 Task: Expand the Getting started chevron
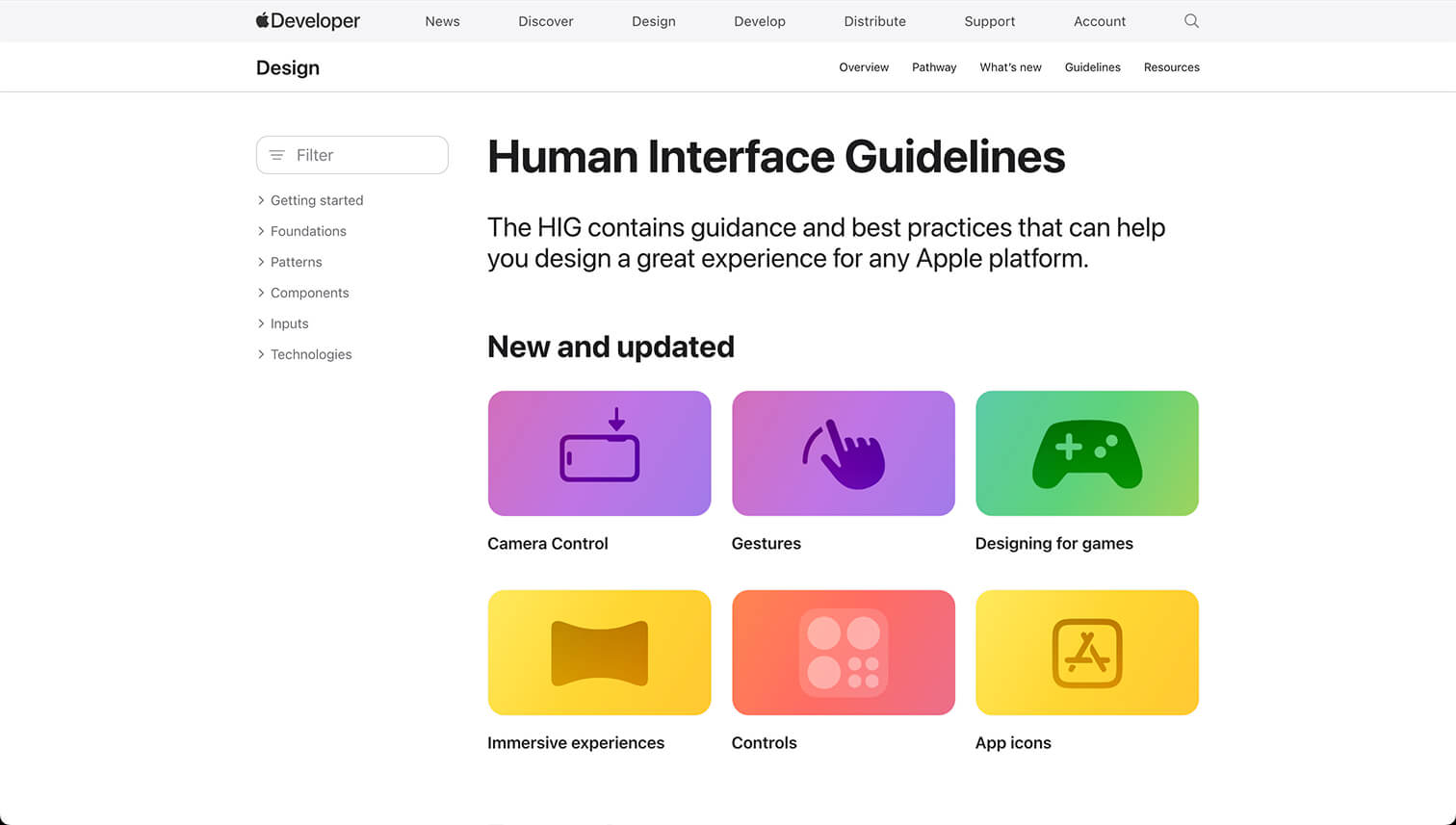[261, 200]
